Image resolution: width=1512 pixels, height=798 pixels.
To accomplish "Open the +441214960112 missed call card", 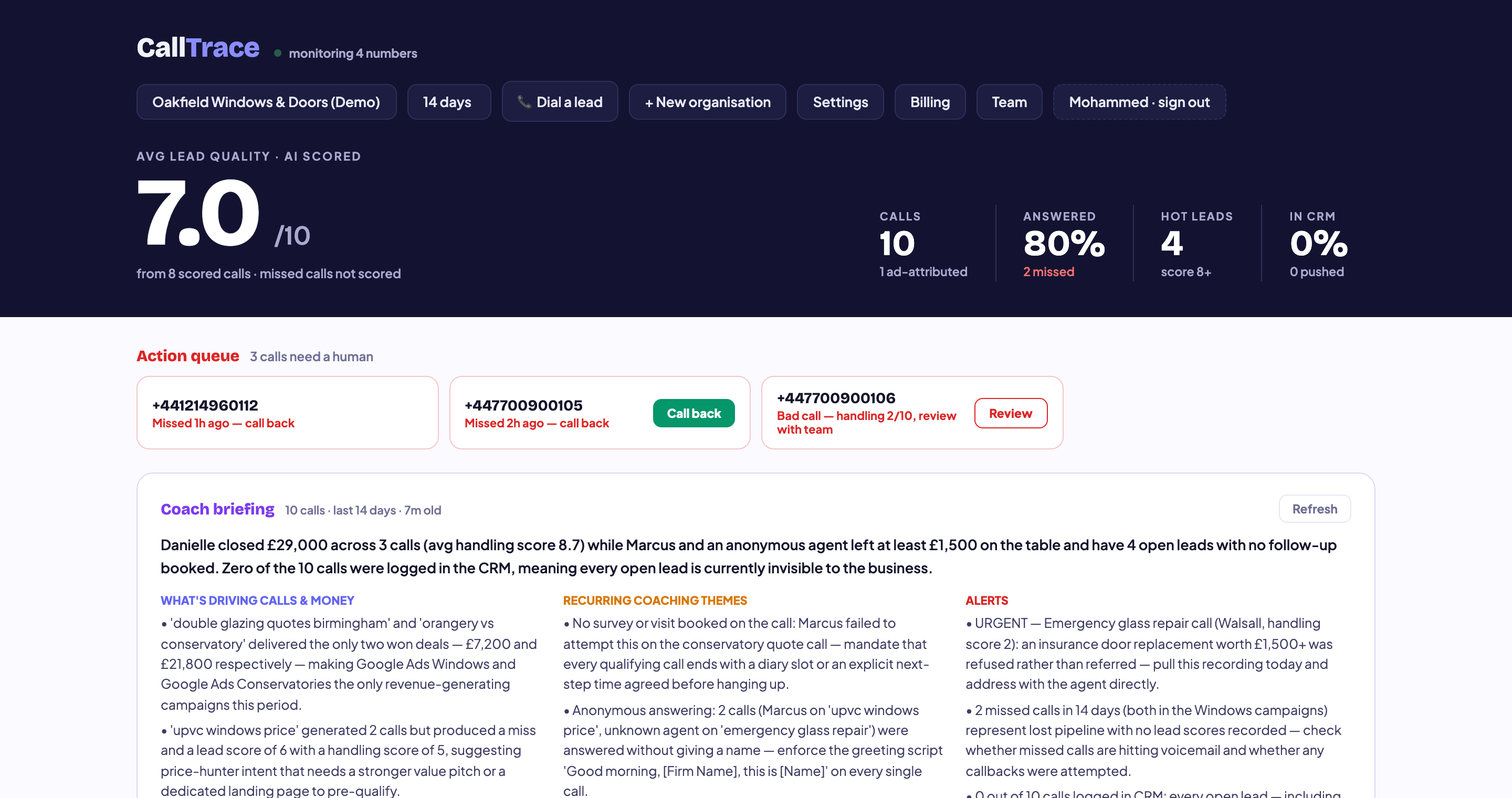I will tap(288, 413).
